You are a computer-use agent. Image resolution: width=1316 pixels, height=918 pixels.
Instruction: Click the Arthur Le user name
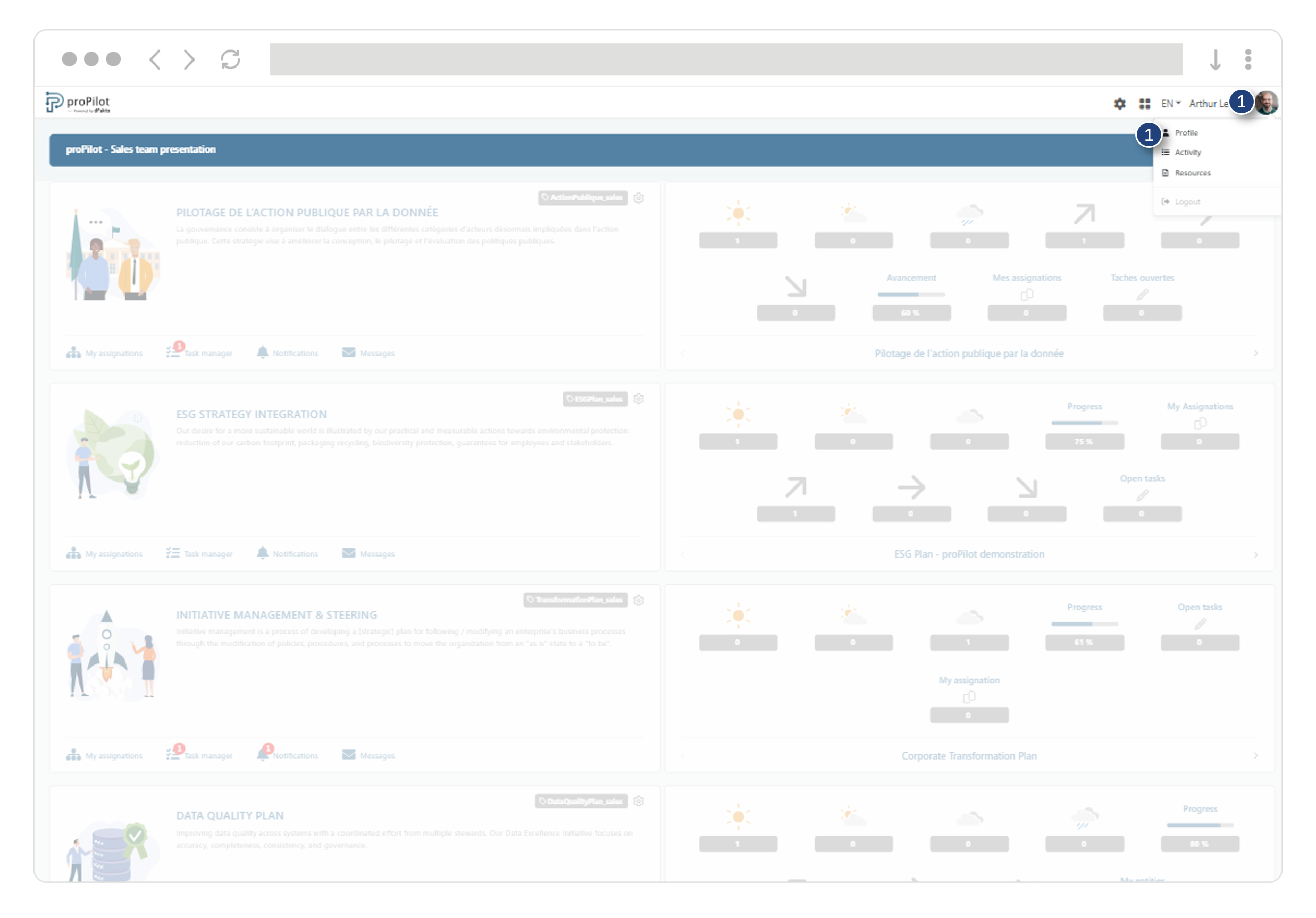click(1208, 104)
